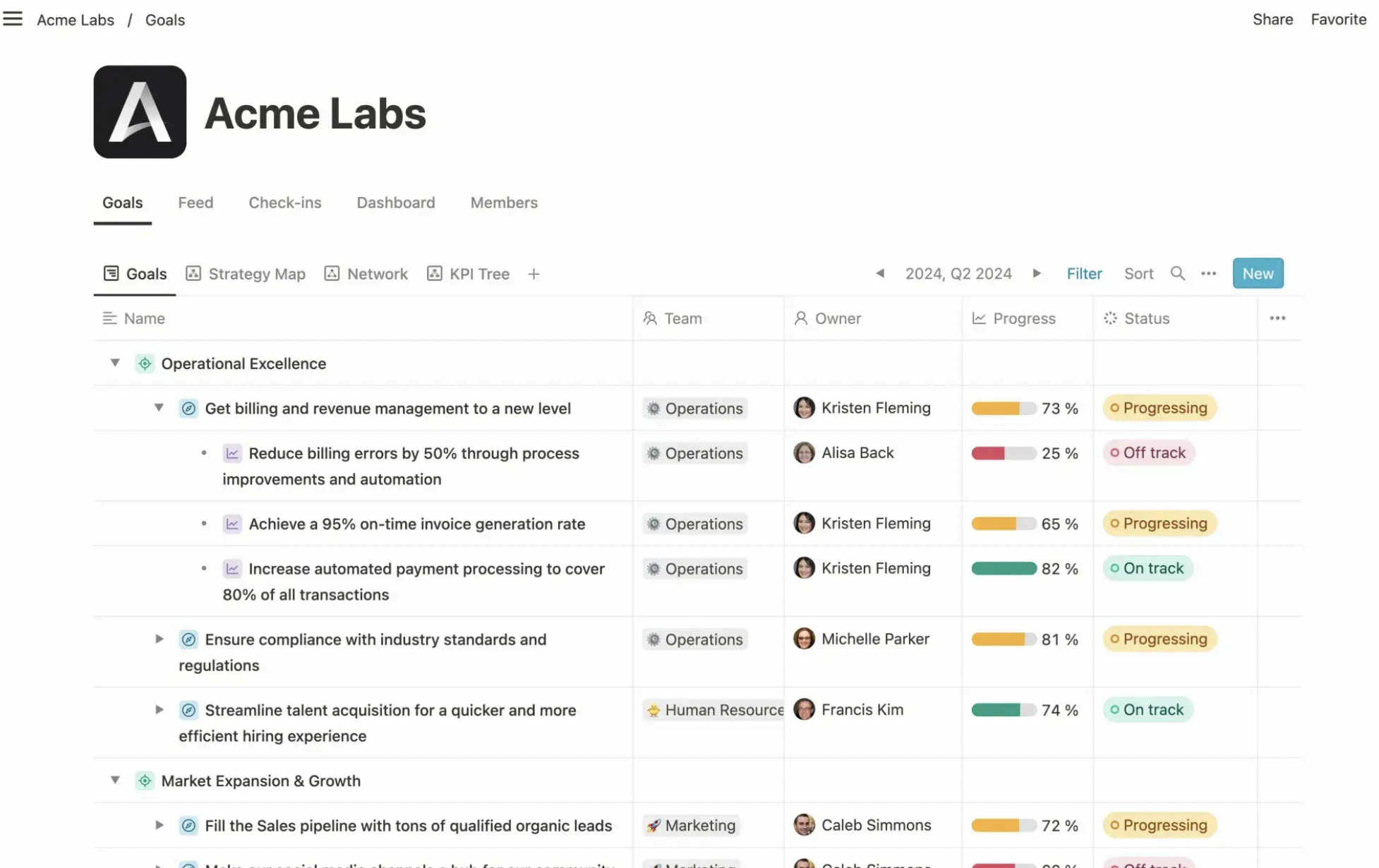Viewport: 1379px width, 868px height.
Task: Click the Sort button
Action: coord(1138,273)
